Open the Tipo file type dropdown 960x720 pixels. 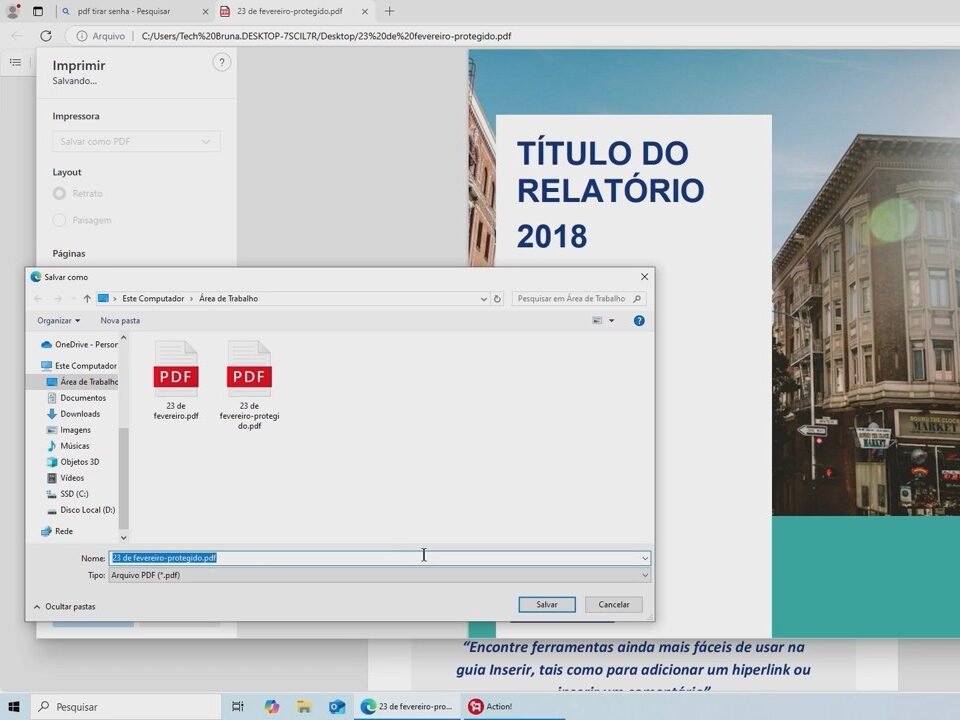pyautogui.click(x=378, y=576)
